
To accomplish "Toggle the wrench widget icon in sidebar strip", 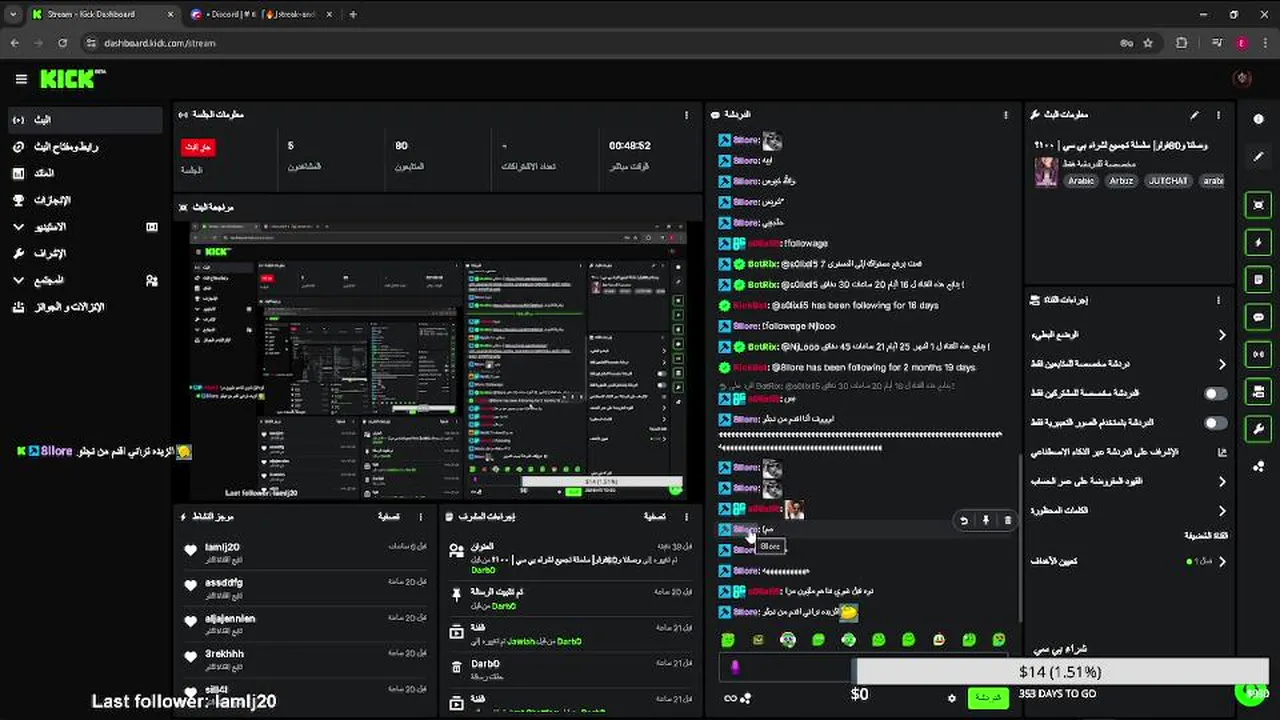I will tap(1258, 429).
